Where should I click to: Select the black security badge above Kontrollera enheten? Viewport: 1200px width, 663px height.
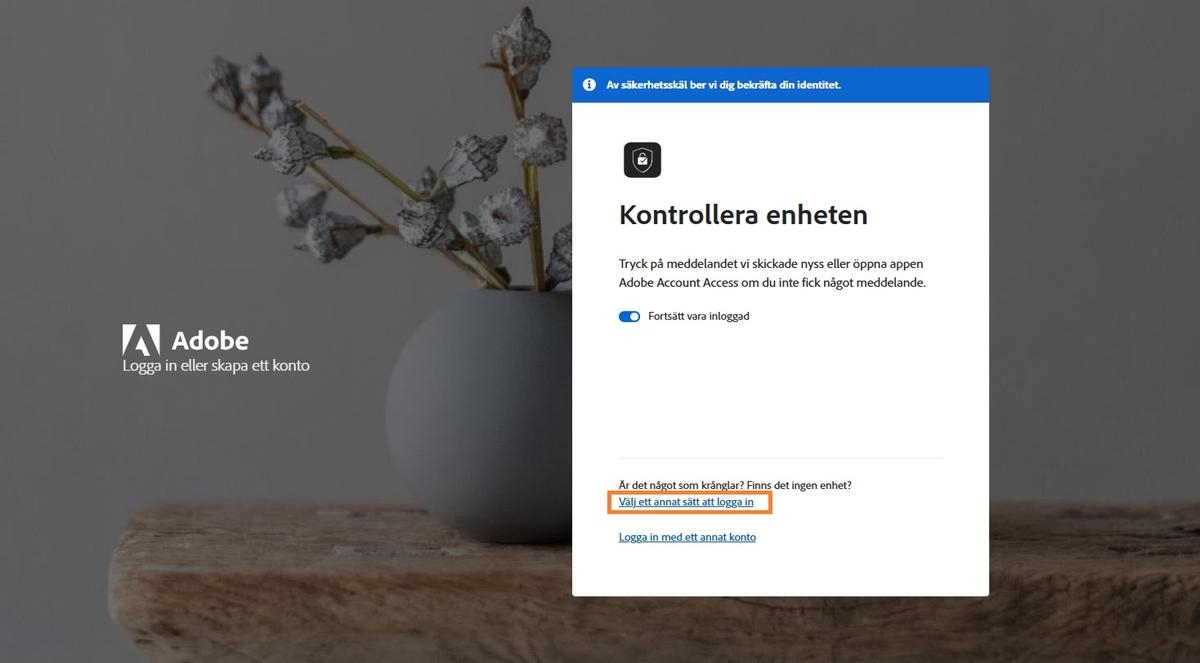point(641,159)
